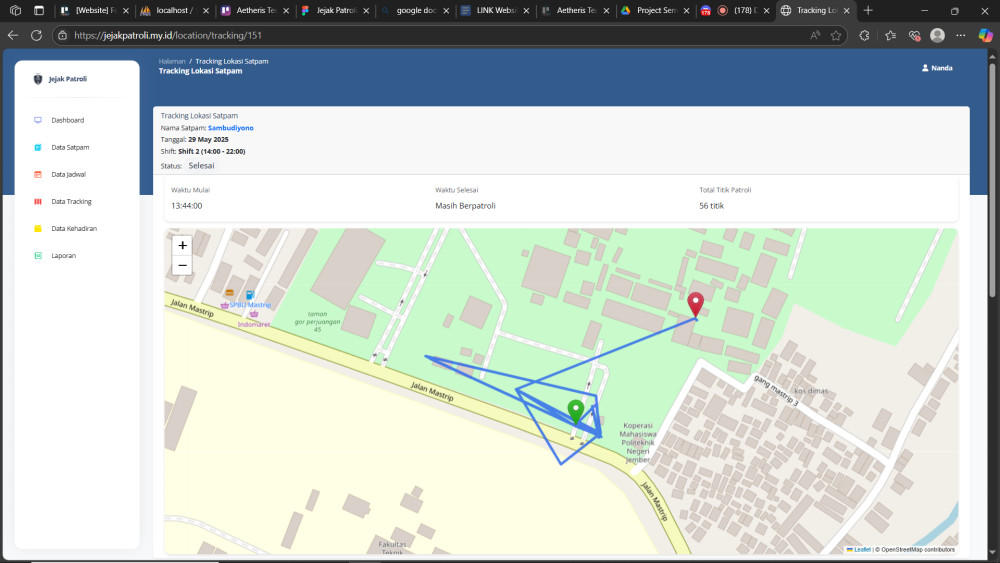Open the workspaces icon in title bar
Screen dimensions: 1000x563
(x=16, y=10)
